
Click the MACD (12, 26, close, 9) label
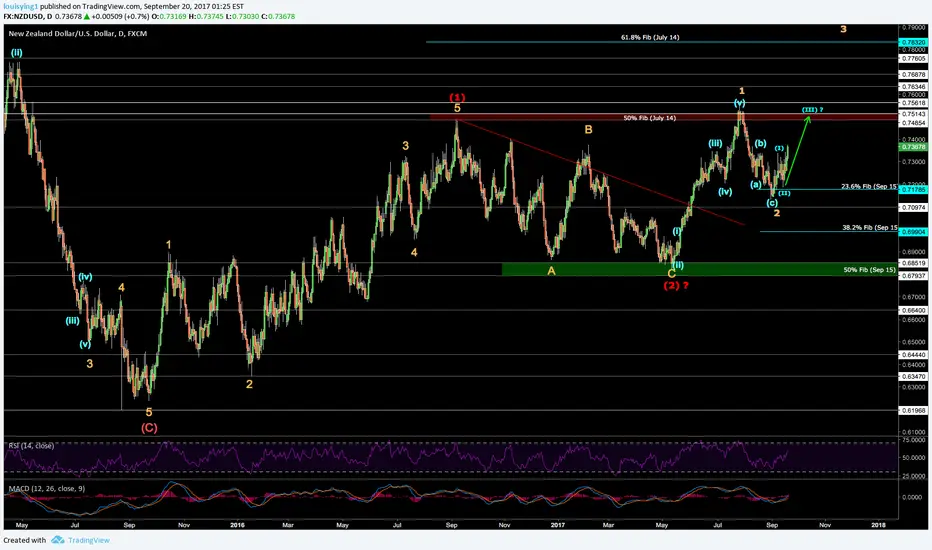47,489
